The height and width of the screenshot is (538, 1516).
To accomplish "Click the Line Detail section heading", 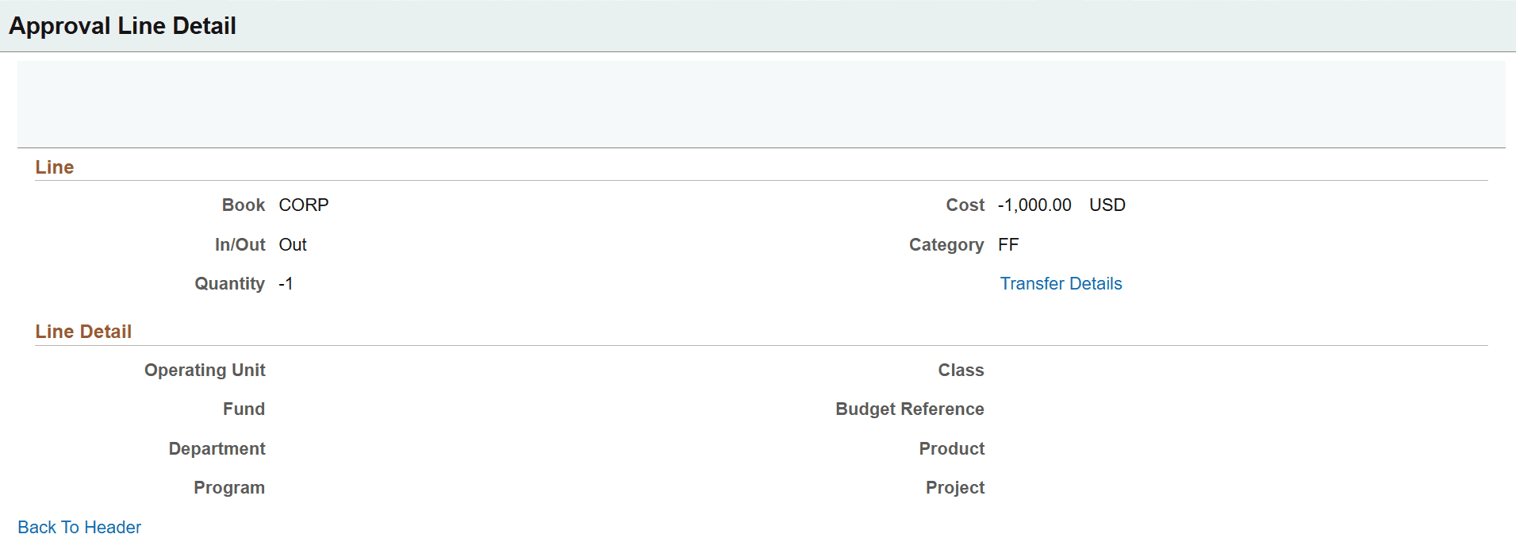I will point(84,331).
